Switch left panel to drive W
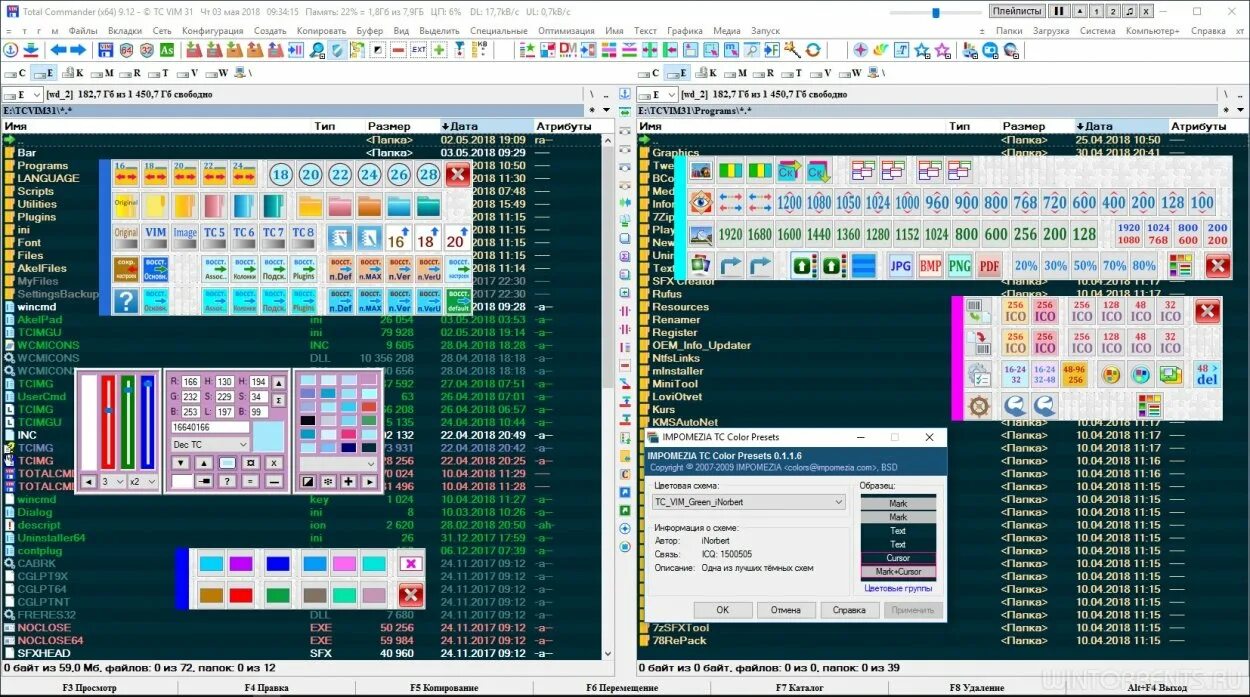This screenshot has width=1250, height=697. tap(216, 73)
